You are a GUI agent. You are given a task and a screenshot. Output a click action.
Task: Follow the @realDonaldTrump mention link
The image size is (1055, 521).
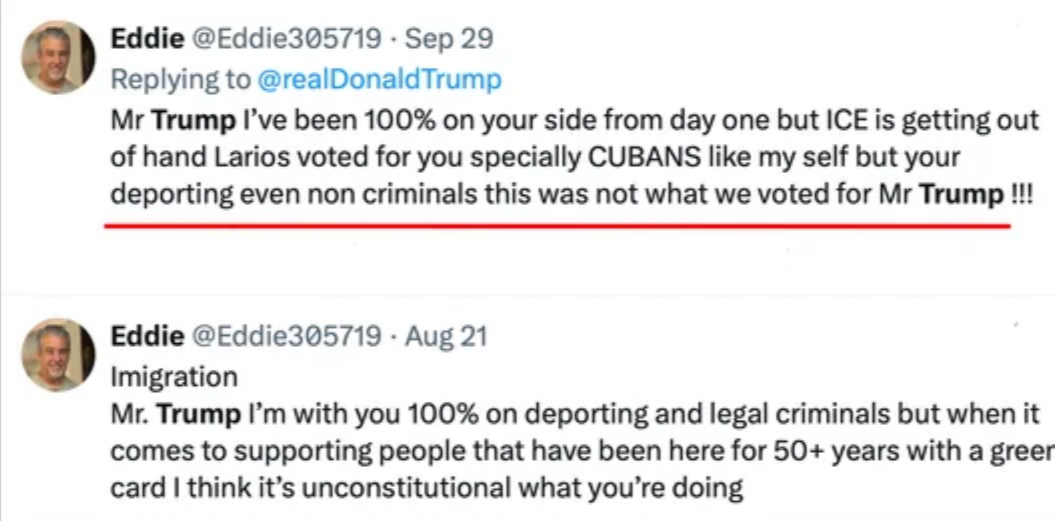click(376, 78)
